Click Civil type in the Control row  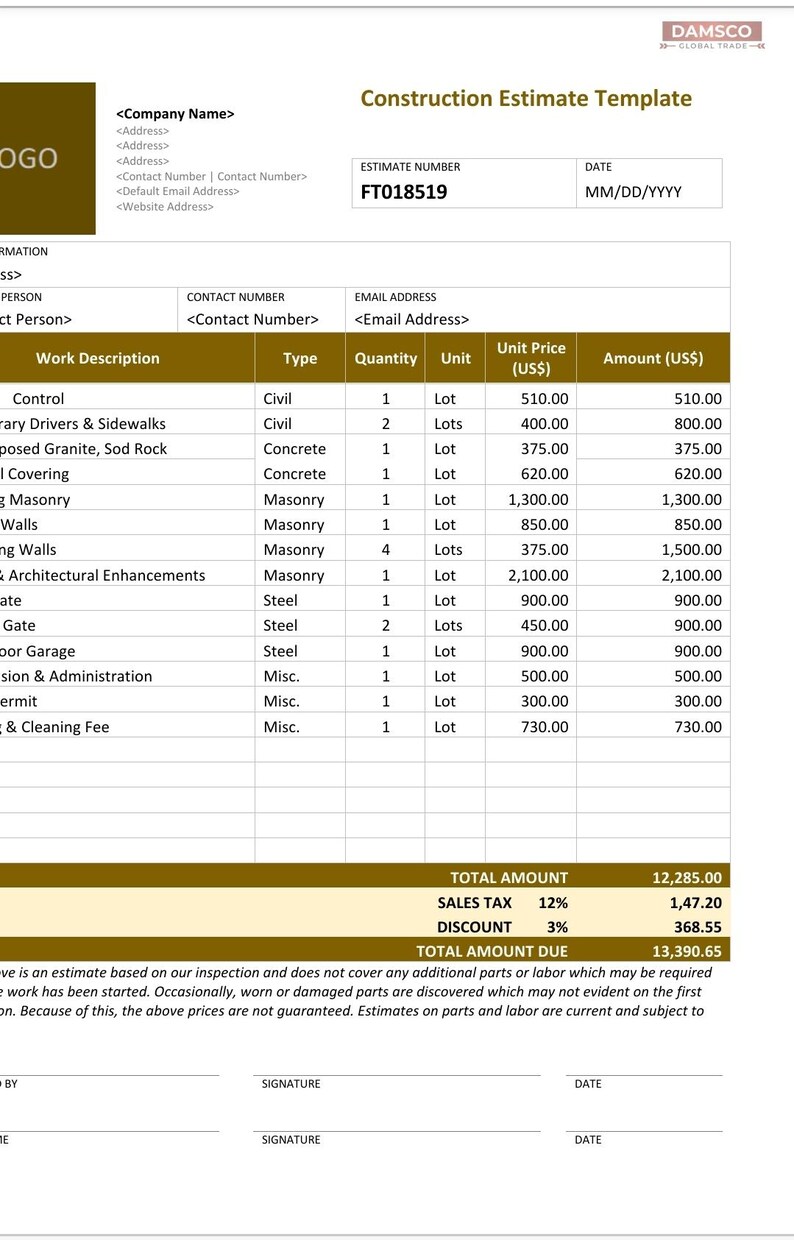point(278,398)
